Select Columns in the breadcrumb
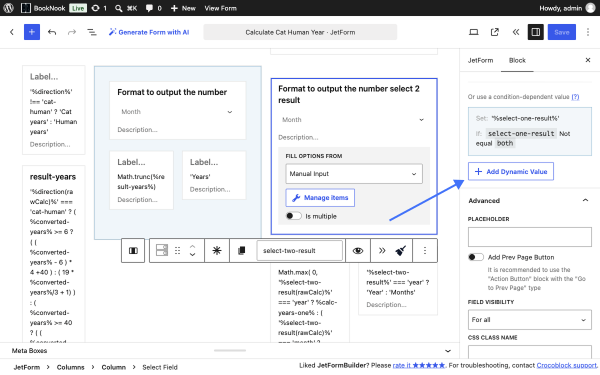 point(70,367)
